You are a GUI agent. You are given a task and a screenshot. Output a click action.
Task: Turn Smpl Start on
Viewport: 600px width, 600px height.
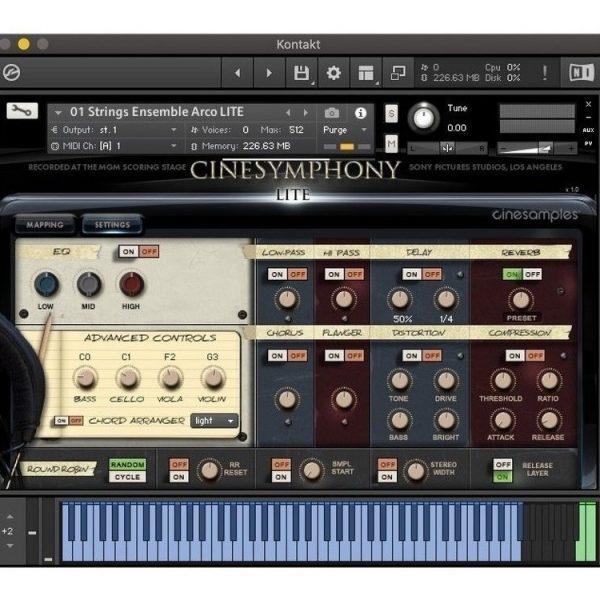[x=281, y=477]
